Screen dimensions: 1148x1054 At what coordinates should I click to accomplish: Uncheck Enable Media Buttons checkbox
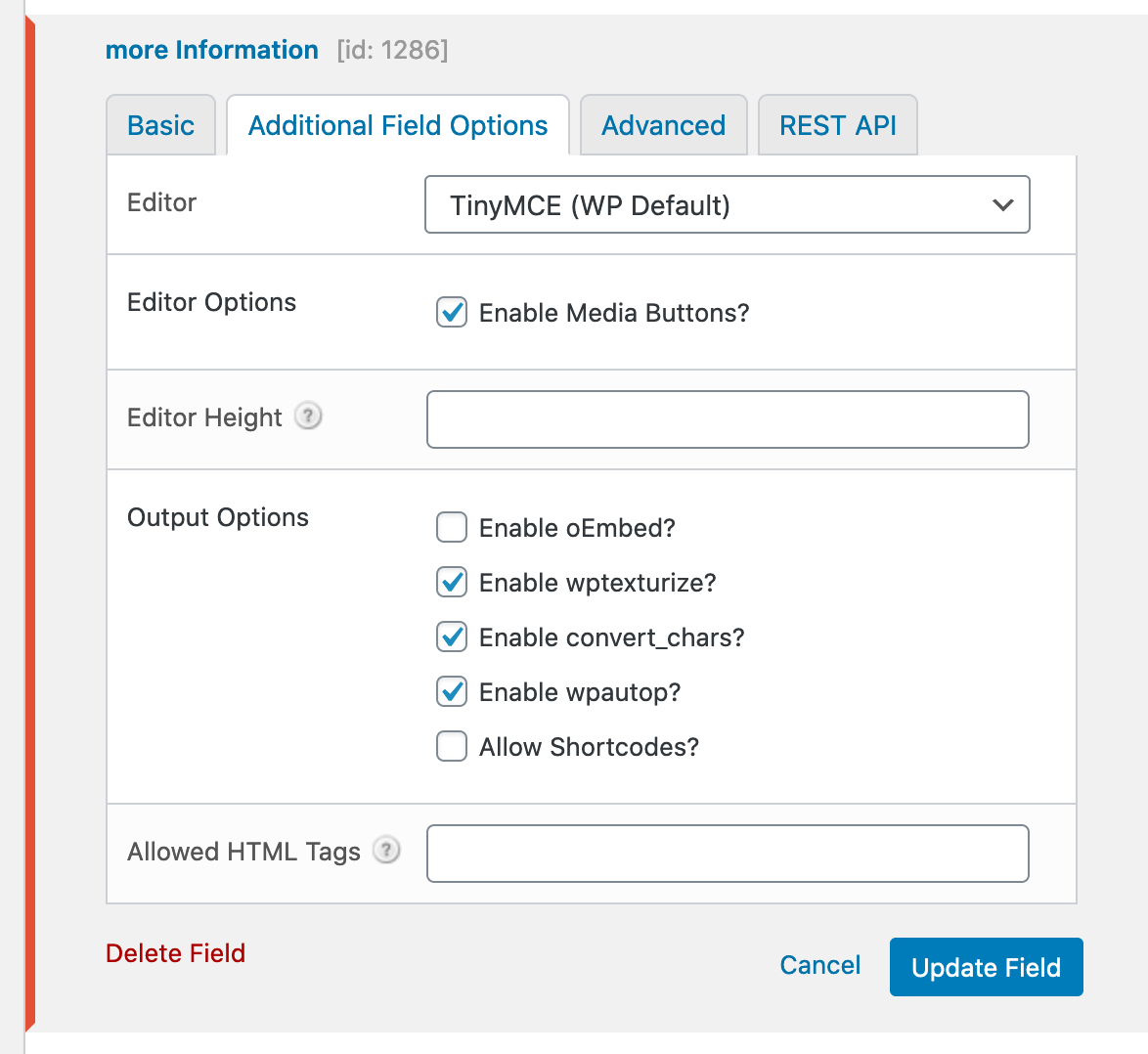[x=452, y=313]
